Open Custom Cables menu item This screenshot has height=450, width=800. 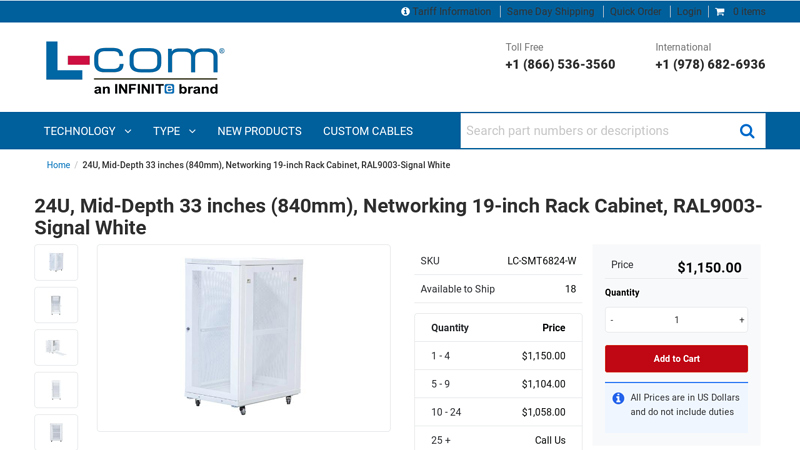click(367, 131)
